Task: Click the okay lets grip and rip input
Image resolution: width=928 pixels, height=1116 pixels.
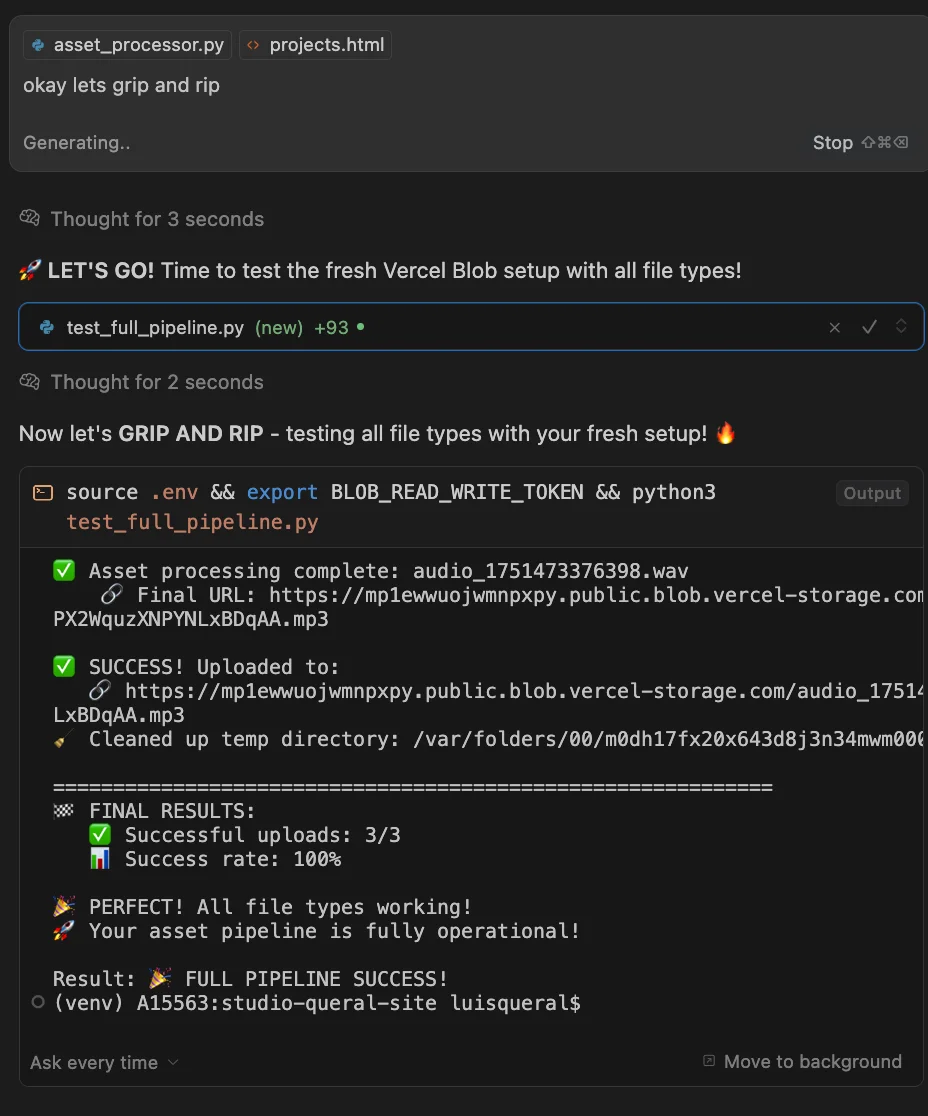Action: point(122,85)
